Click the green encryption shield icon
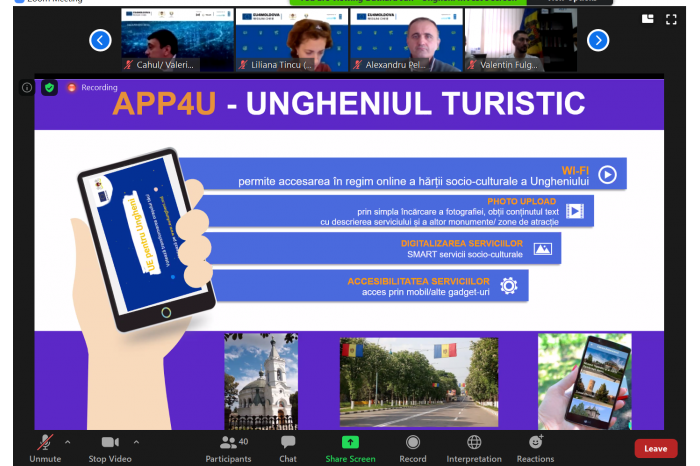Screen dimensions: 700x466 (49, 88)
